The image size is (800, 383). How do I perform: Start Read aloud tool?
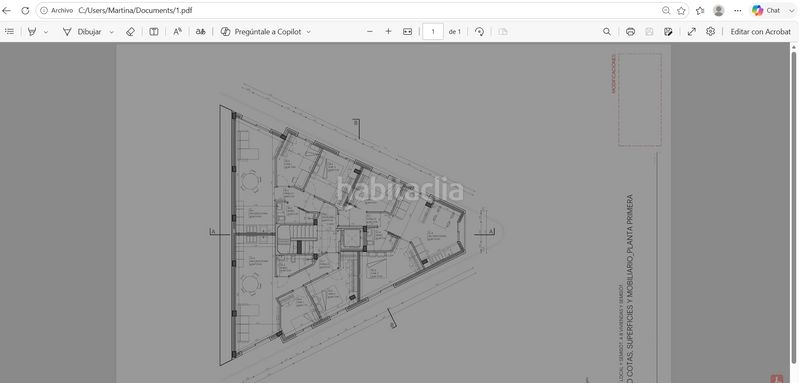coord(177,32)
